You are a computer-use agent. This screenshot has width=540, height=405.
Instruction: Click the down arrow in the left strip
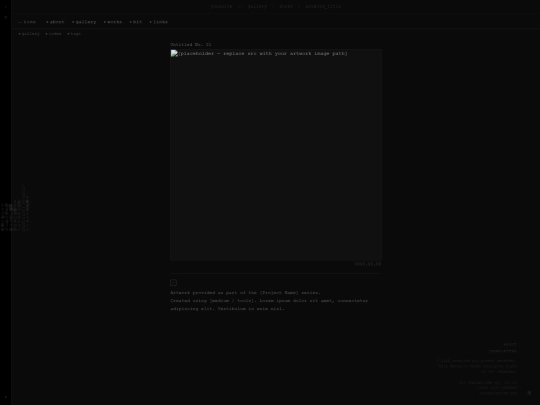[x=6, y=17]
